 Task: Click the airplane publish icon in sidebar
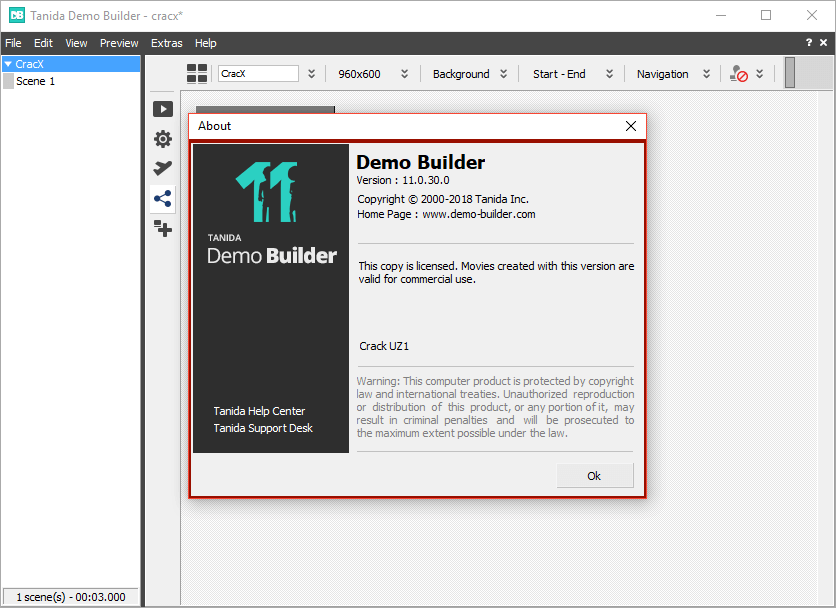pos(163,169)
